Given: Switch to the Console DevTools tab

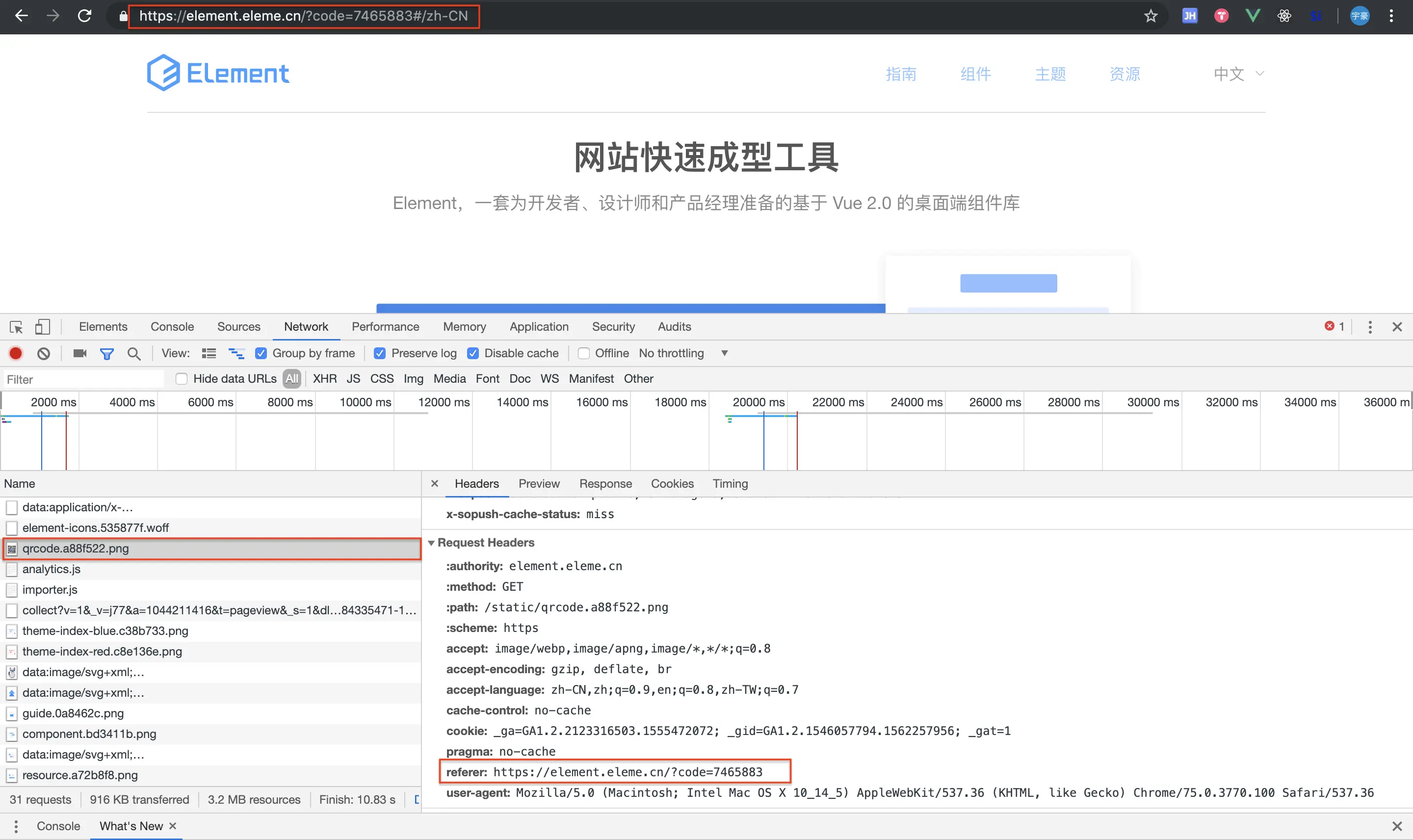Looking at the screenshot, I should coord(172,327).
